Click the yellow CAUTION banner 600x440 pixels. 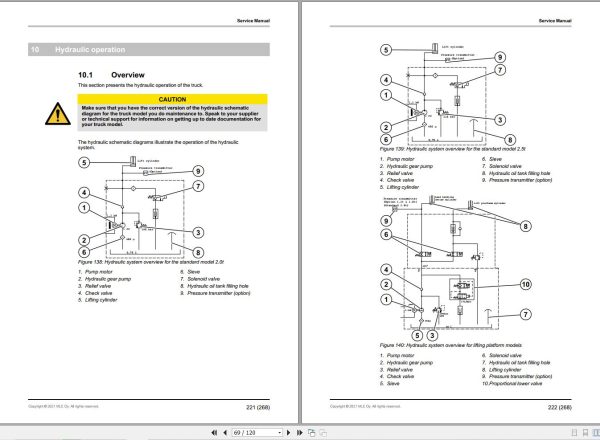pyautogui.click(x=172, y=99)
